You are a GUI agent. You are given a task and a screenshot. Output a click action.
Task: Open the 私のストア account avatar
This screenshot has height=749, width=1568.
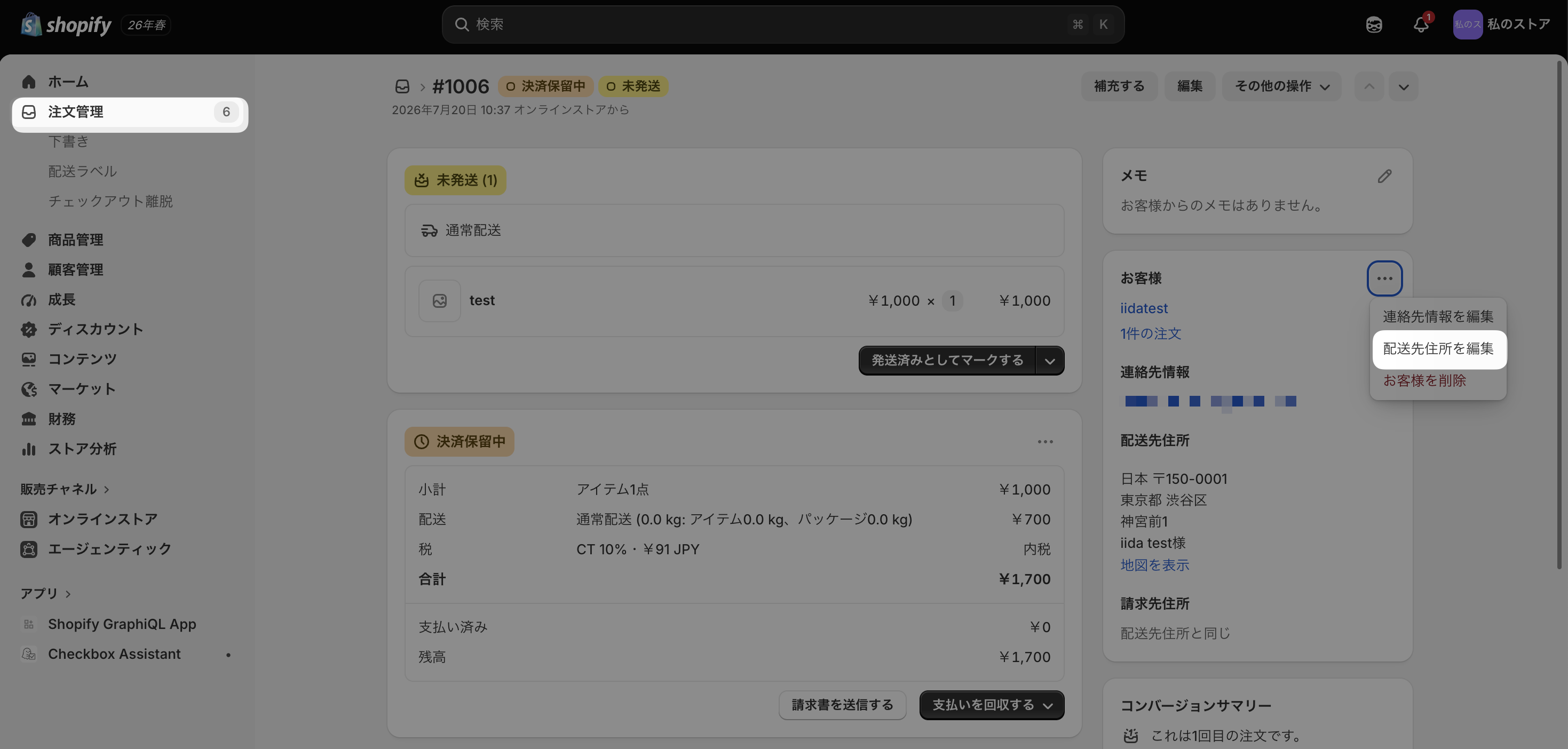click(1467, 25)
